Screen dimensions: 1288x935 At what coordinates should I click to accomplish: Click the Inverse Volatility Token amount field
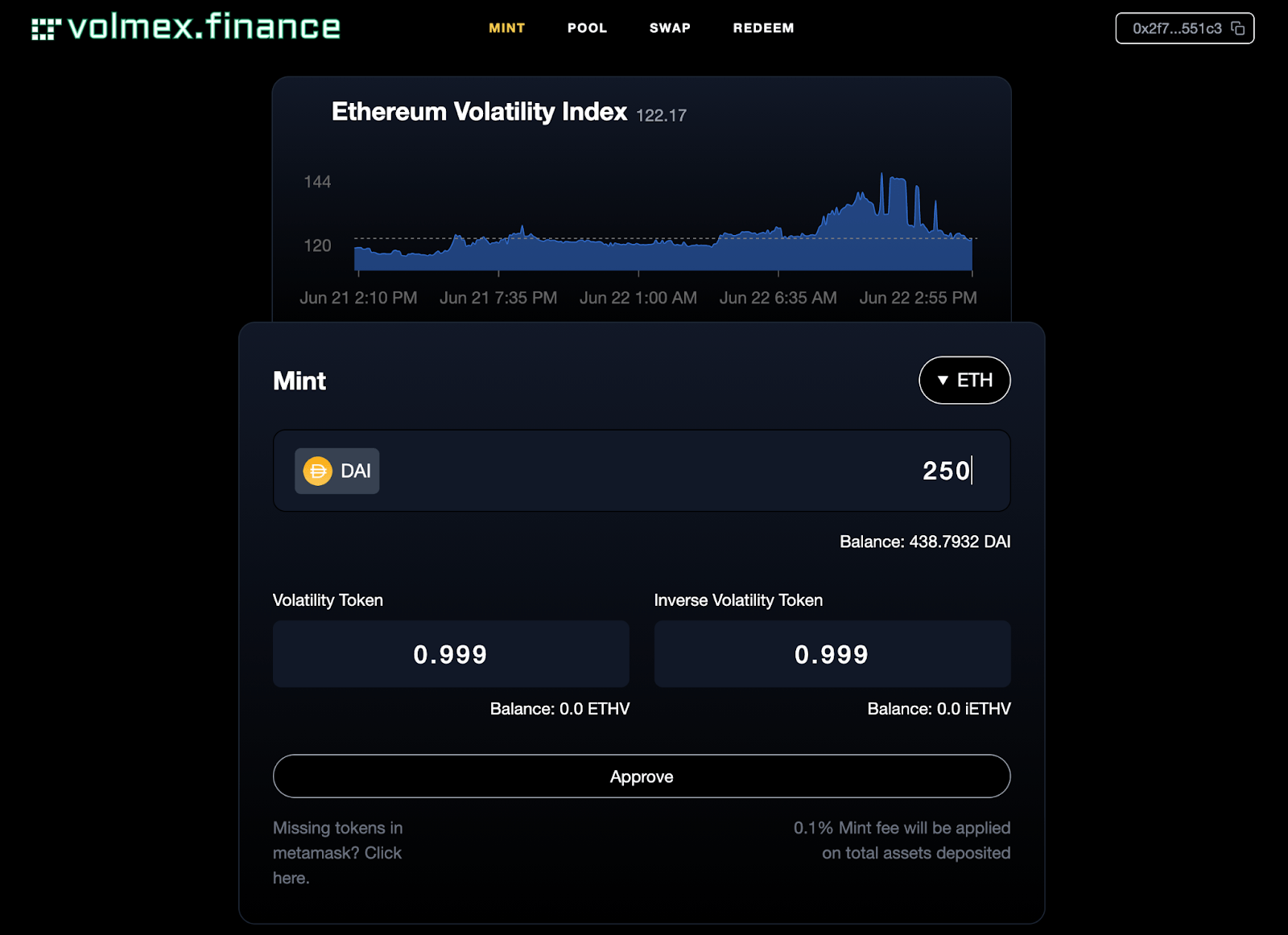(x=832, y=654)
